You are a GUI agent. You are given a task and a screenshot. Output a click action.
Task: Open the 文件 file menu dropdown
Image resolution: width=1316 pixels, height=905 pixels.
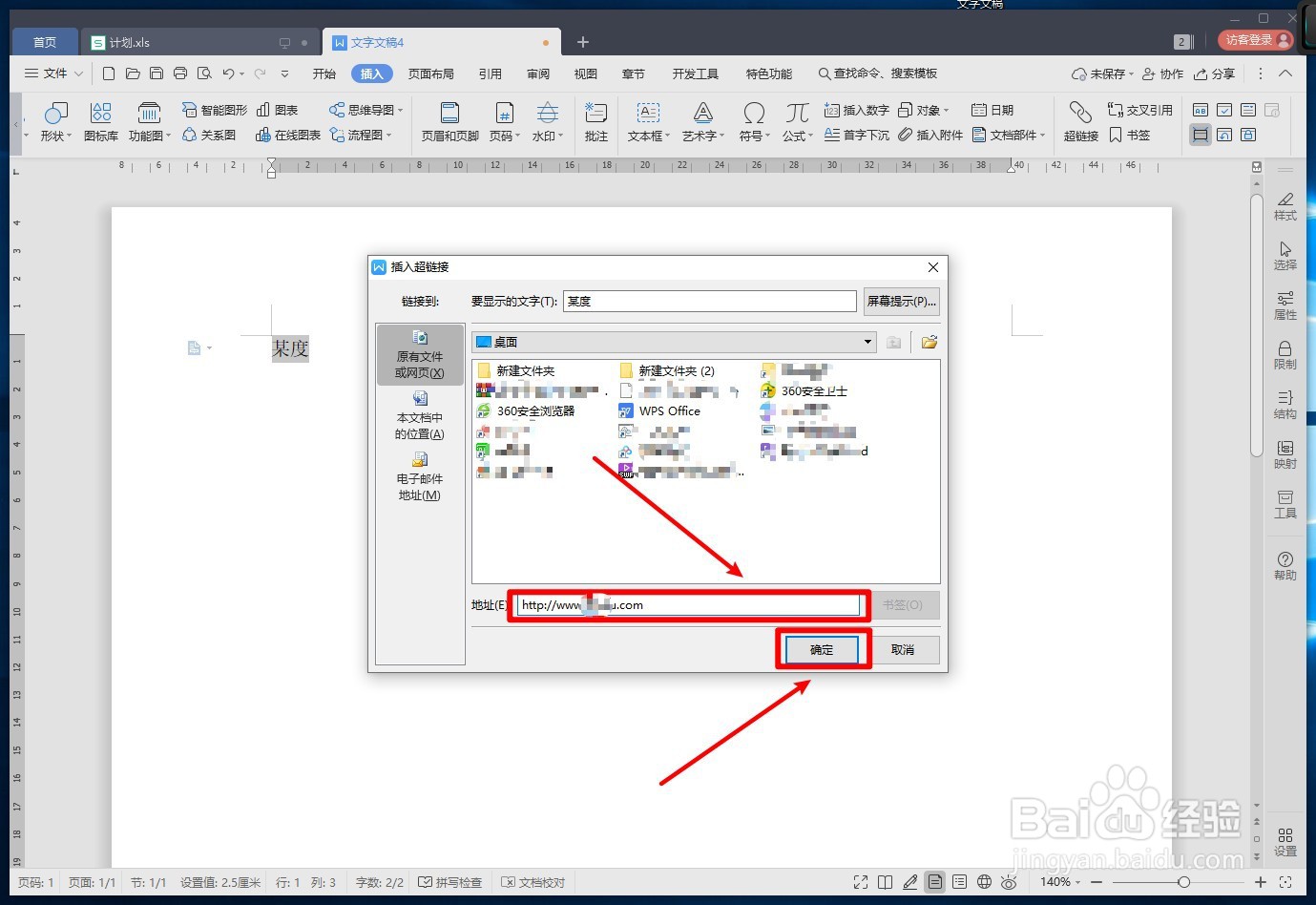53,74
